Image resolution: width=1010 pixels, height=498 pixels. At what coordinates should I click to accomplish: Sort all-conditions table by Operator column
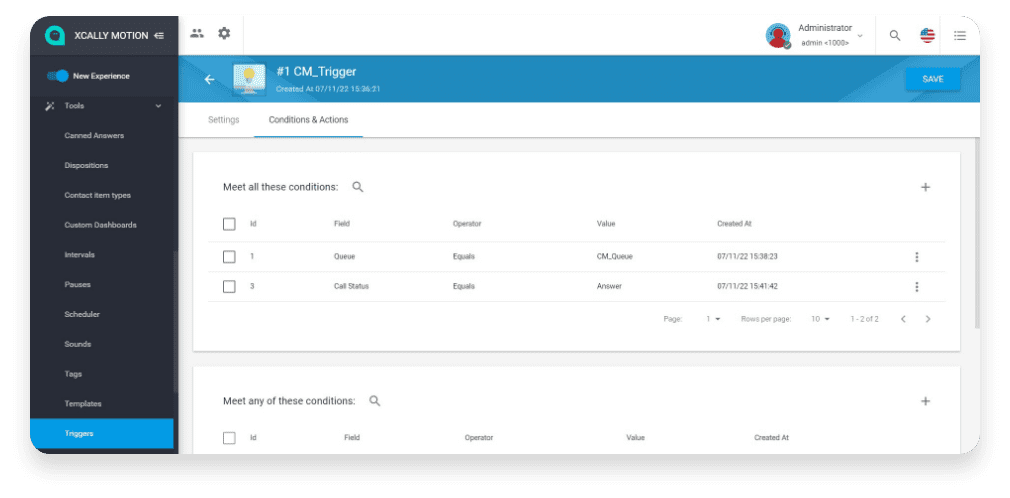pos(467,224)
